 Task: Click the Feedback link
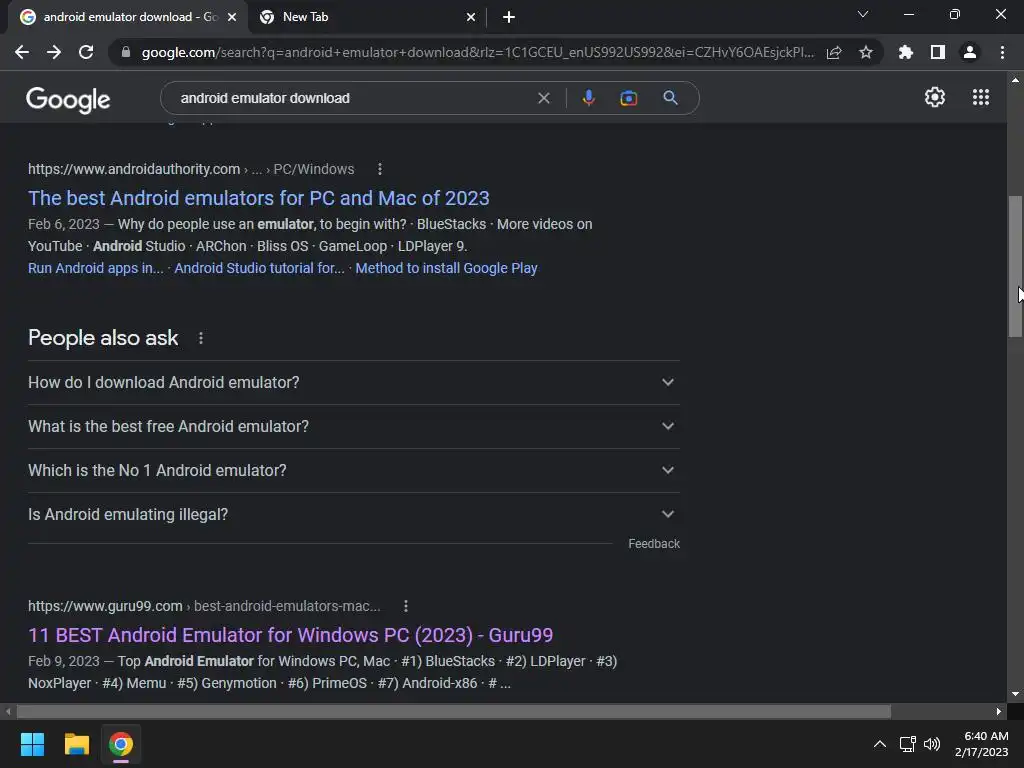point(654,544)
